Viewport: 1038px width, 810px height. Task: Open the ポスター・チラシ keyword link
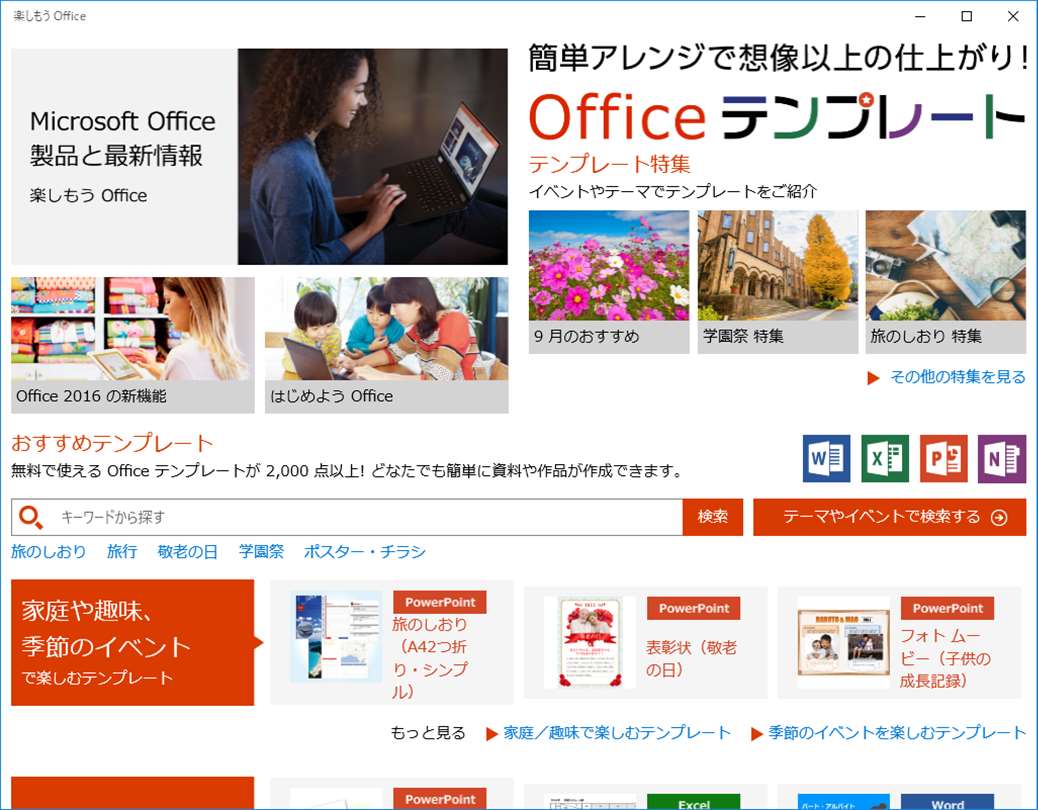[x=365, y=551]
